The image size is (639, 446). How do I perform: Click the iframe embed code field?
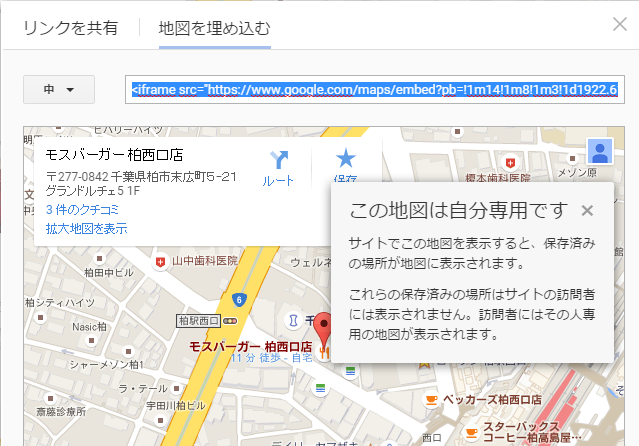point(375,89)
